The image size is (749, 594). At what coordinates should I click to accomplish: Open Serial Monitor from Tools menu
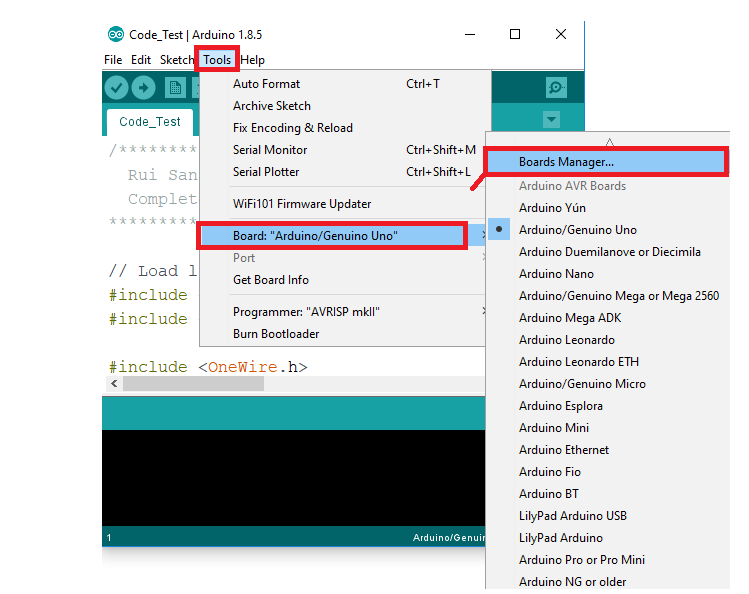(343, 149)
